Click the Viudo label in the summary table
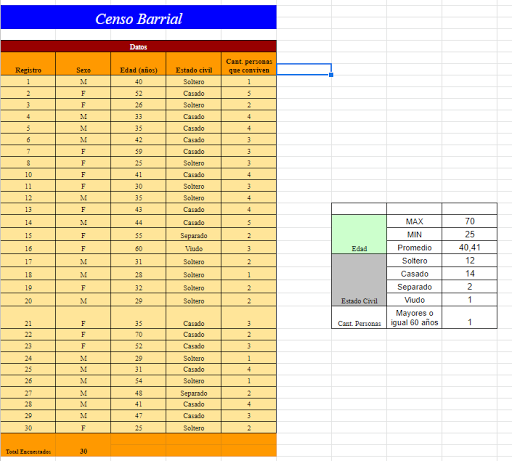The width and height of the screenshot is (512, 461). coord(414,300)
